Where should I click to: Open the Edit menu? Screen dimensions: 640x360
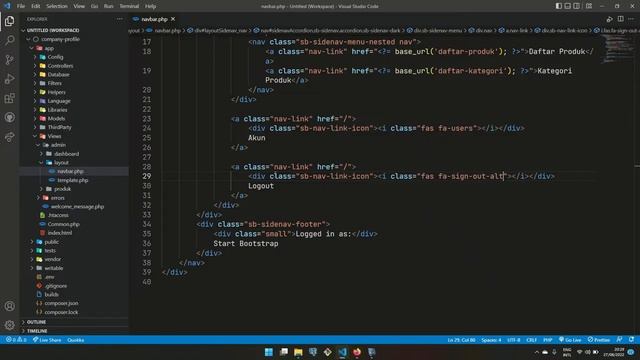point(36,6)
